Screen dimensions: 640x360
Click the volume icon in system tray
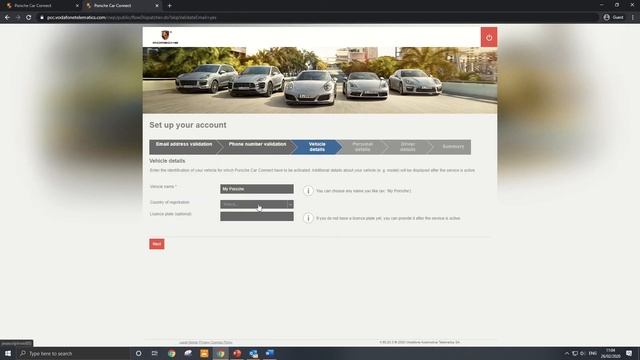(583, 353)
